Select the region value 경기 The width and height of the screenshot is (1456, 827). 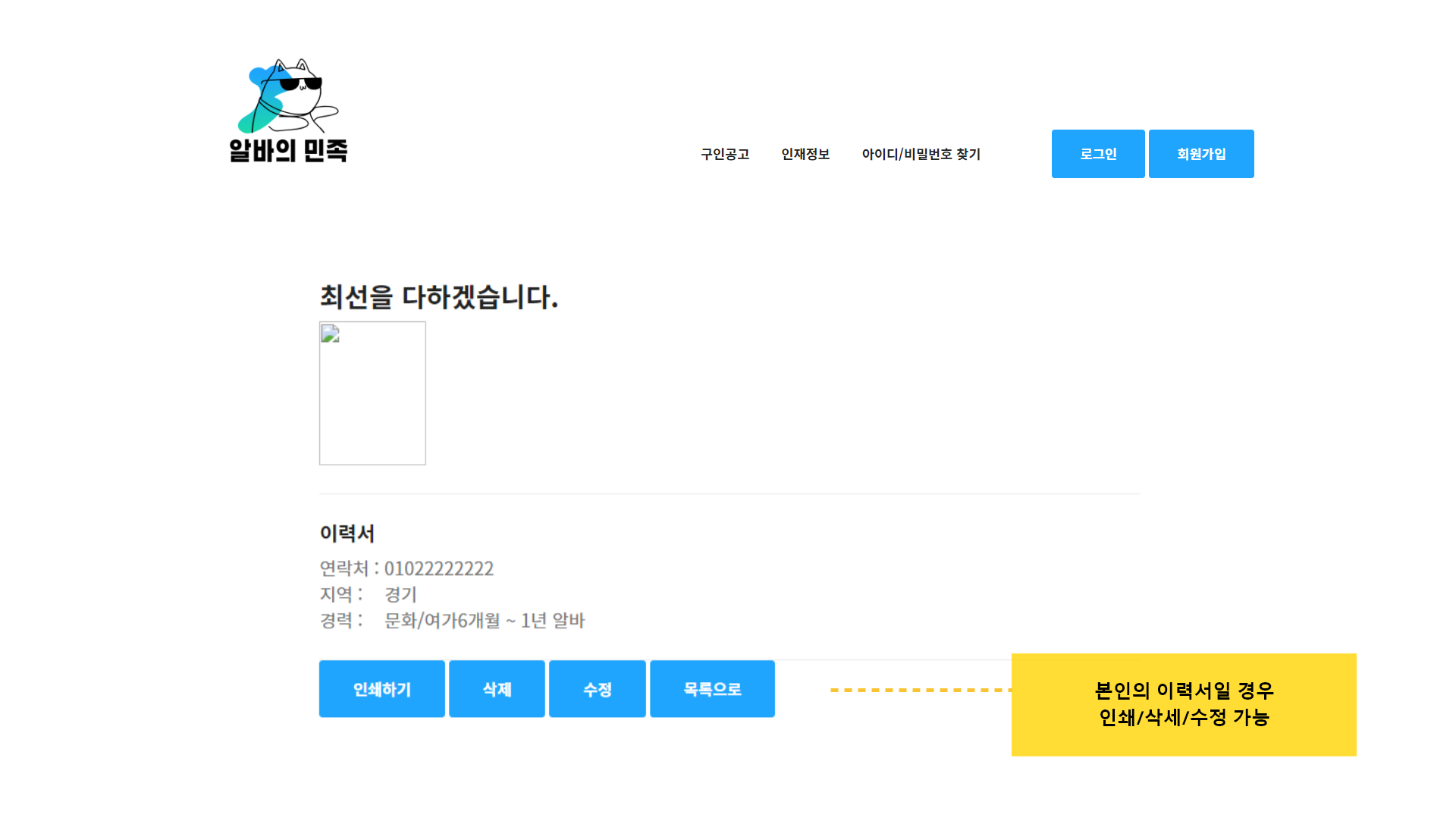(x=401, y=595)
